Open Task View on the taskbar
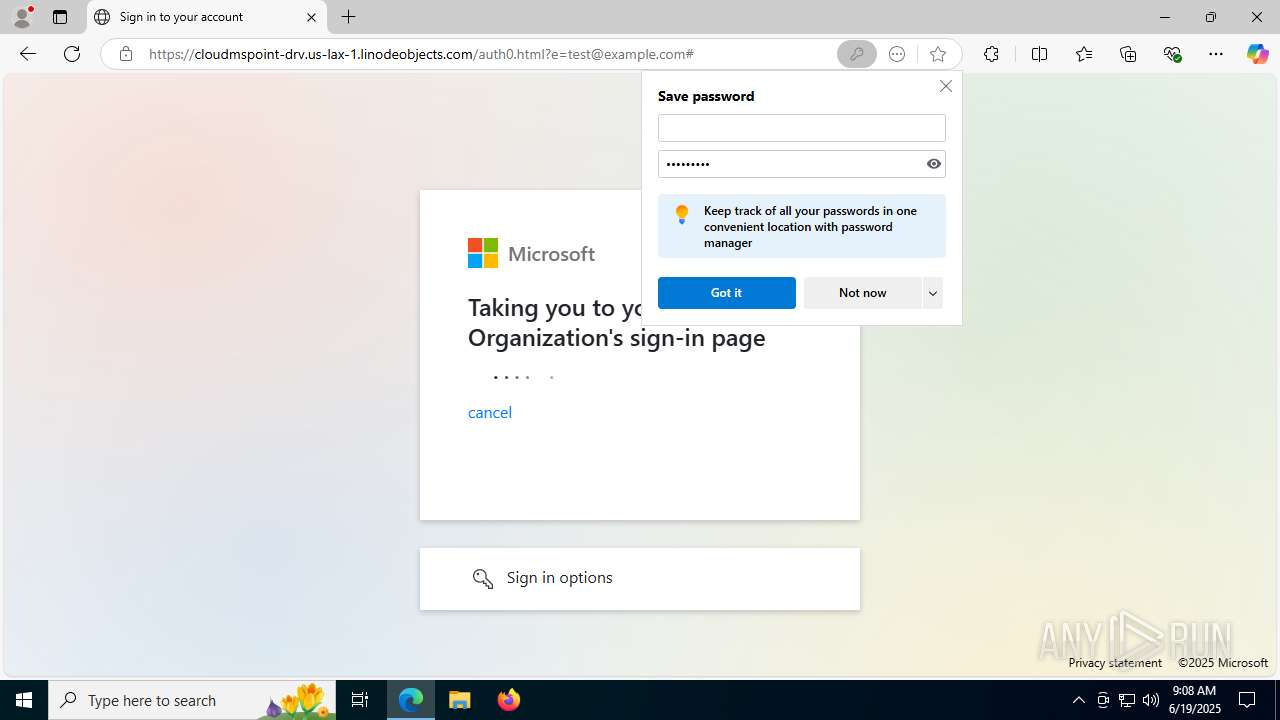Viewport: 1280px width, 720px height. pos(360,700)
